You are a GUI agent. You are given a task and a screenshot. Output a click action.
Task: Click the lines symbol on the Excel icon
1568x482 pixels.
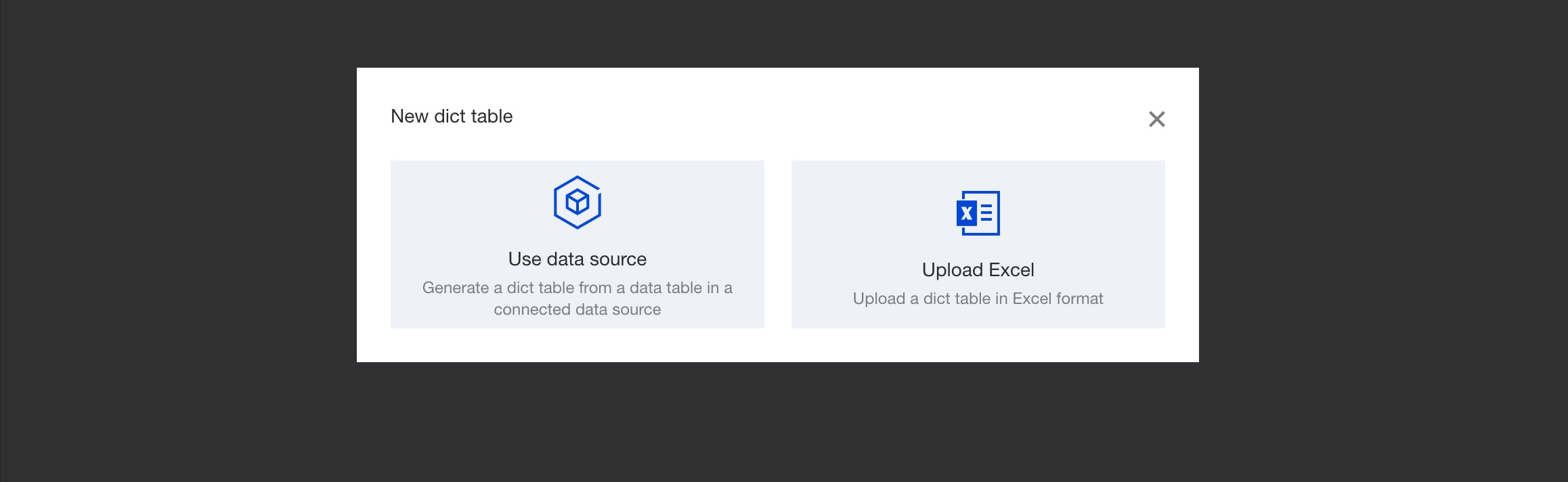coord(987,214)
